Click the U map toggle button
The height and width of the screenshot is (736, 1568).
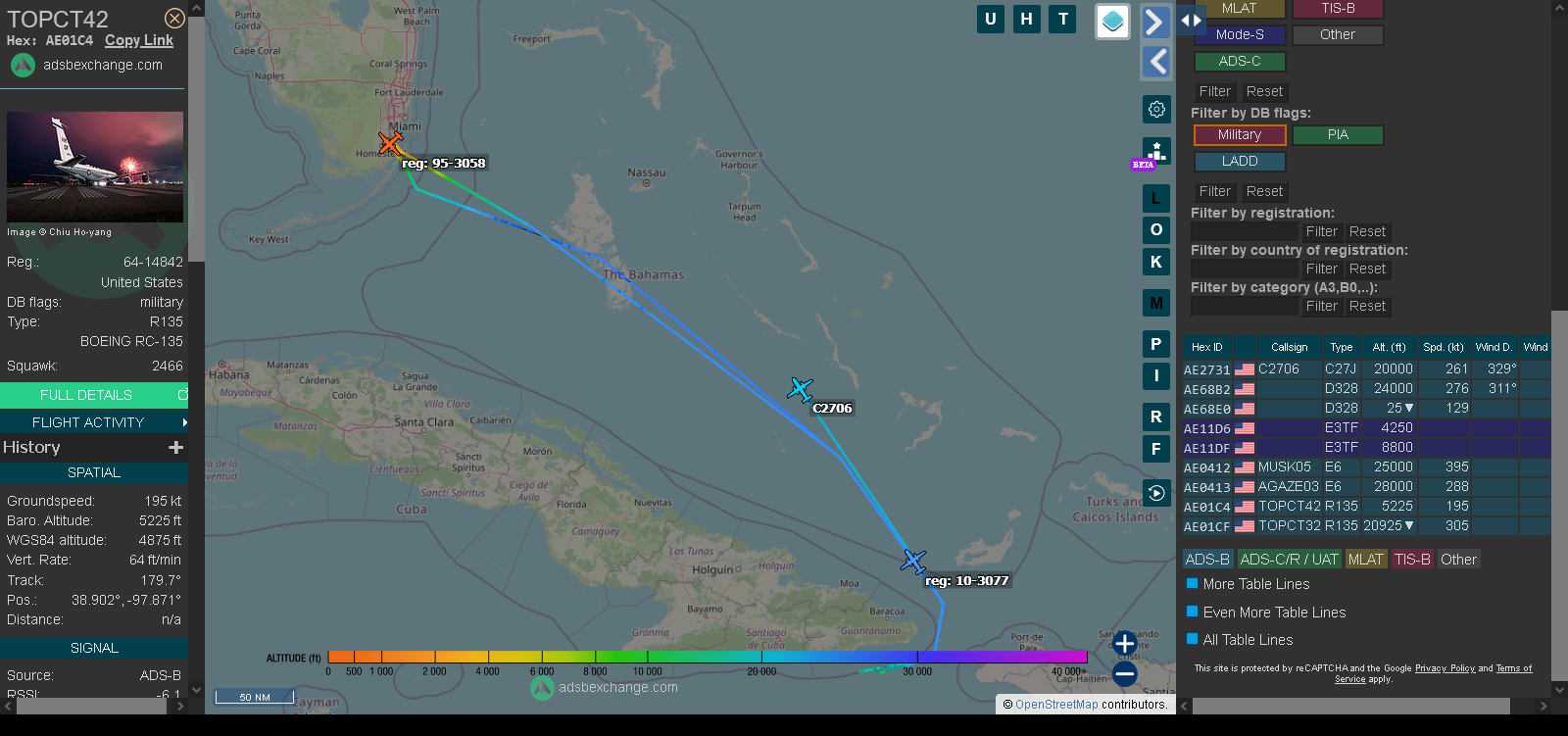pyautogui.click(x=991, y=19)
